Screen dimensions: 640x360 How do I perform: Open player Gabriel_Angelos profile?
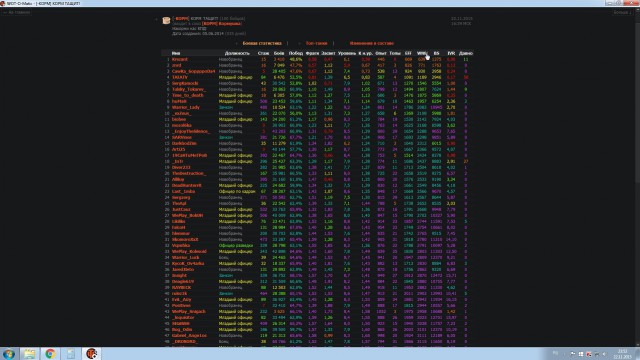click(x=189, y=336)
